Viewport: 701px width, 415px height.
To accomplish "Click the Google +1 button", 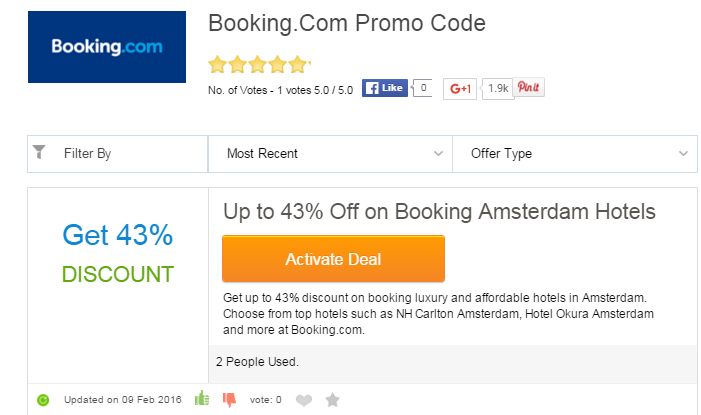I will pyautogui.click(x=460, y=88).
